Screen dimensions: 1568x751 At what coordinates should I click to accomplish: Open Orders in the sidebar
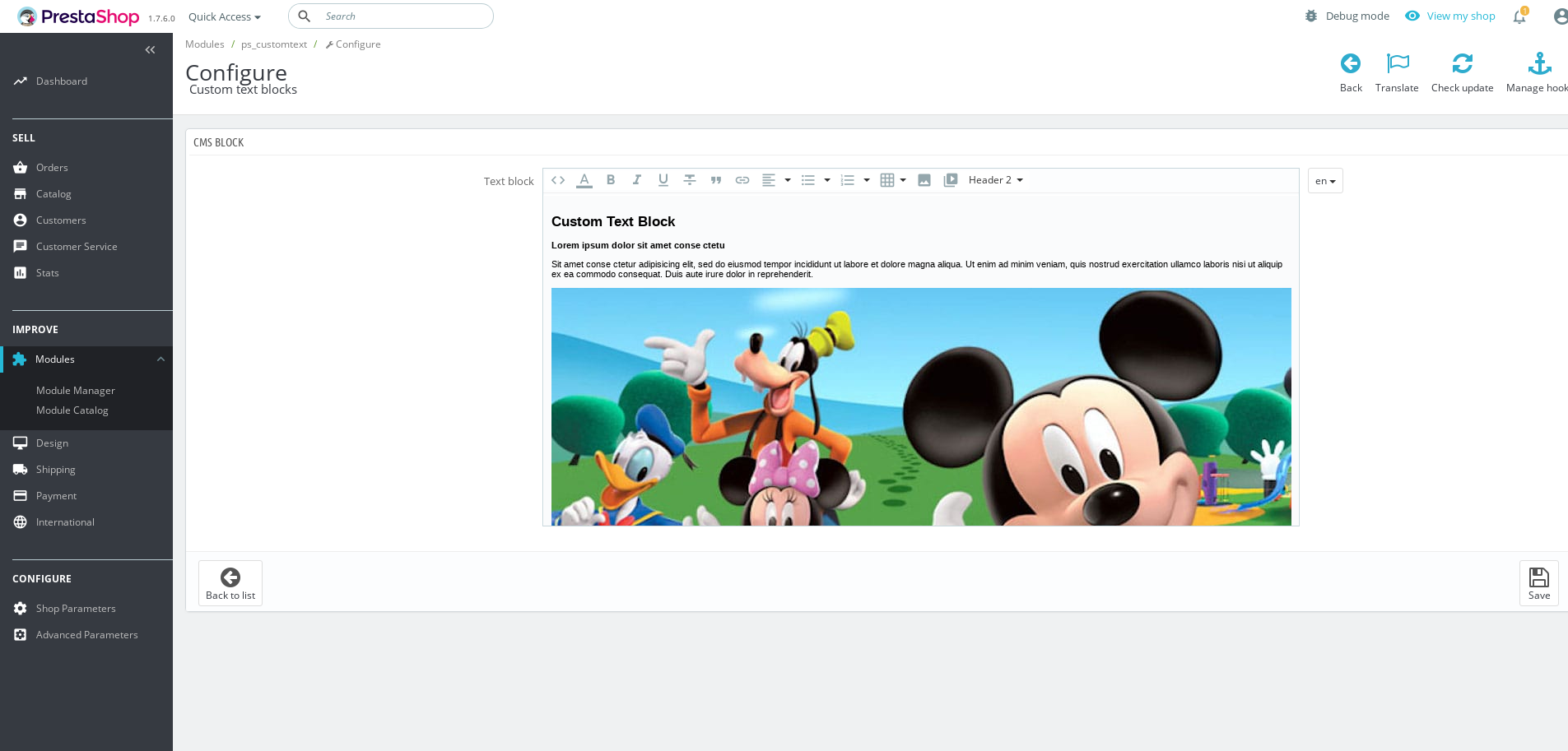(52, 168)
